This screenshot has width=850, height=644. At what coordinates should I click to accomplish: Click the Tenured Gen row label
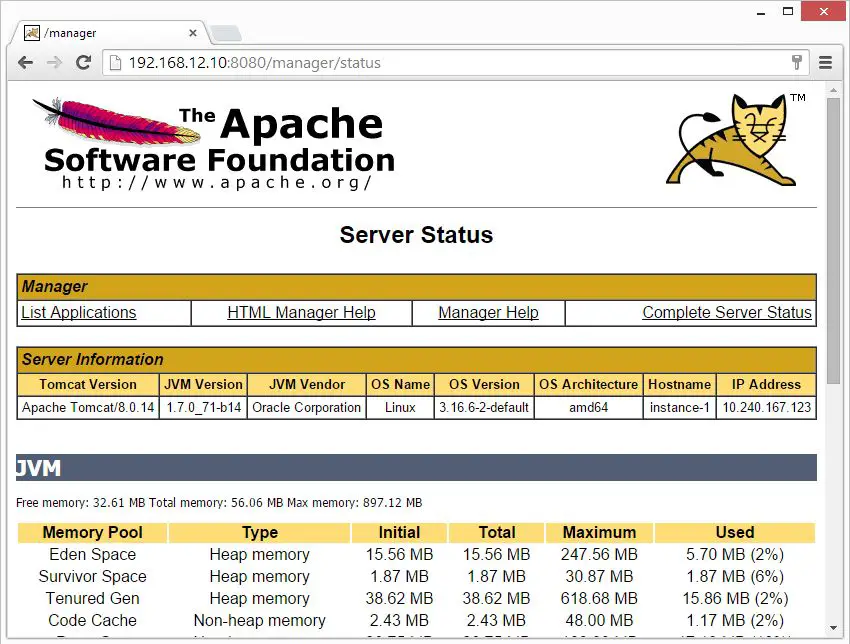pyautogui.click(x=92, y=598)
